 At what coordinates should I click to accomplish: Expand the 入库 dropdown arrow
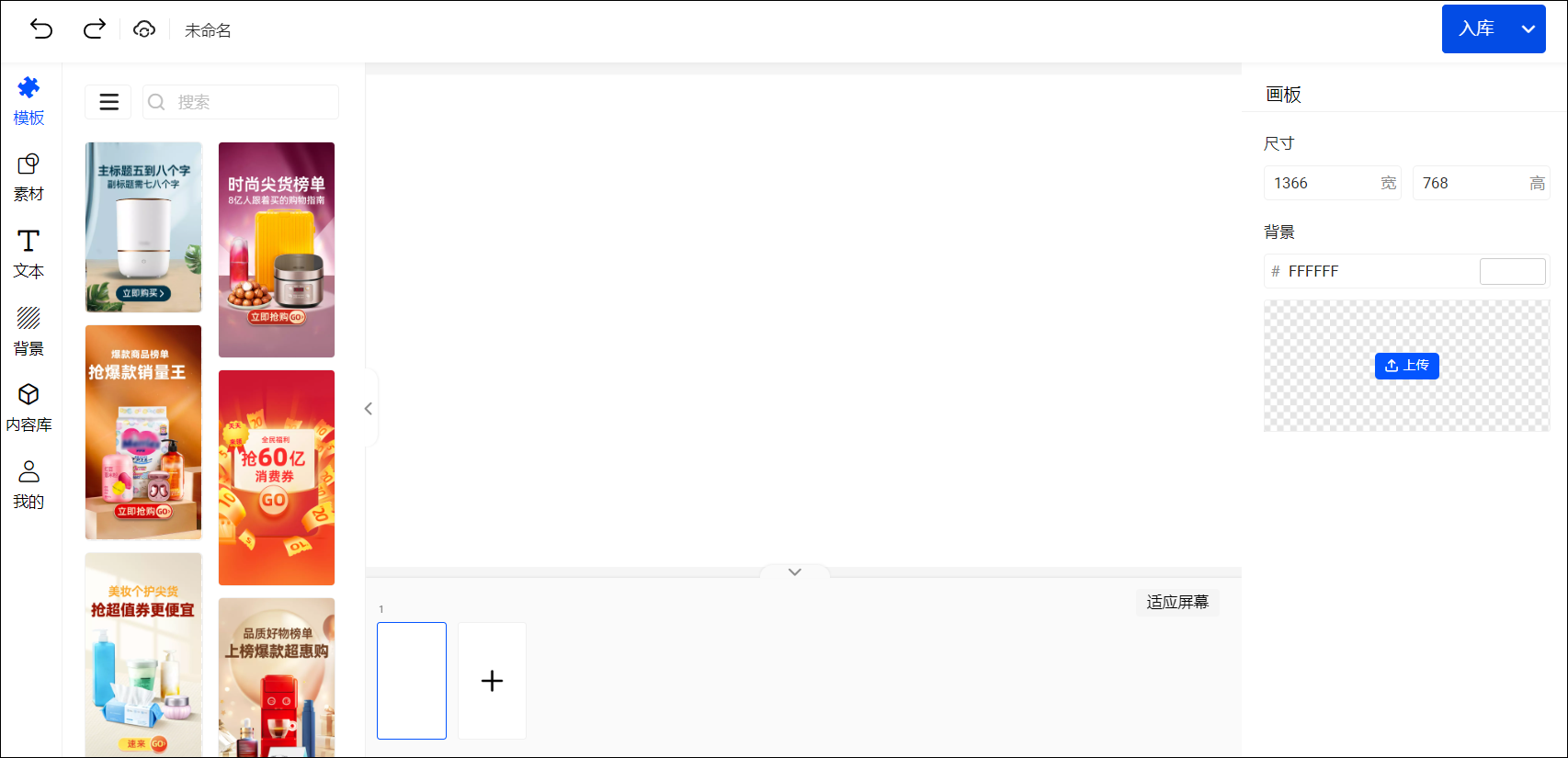(x=1528, y=29)
